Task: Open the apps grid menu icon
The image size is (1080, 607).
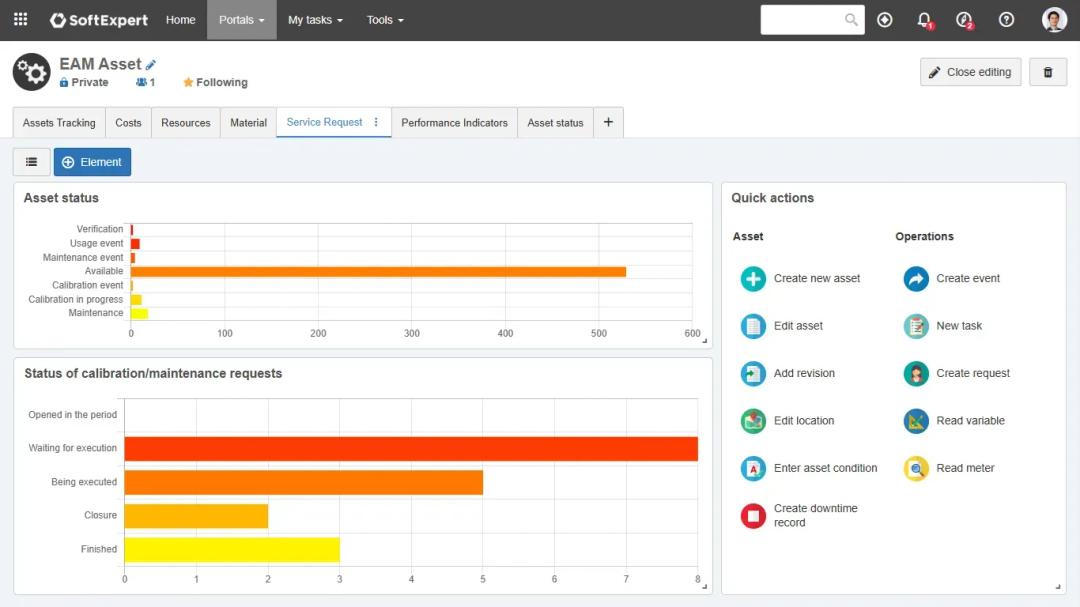Action: [x=20, y=20]
